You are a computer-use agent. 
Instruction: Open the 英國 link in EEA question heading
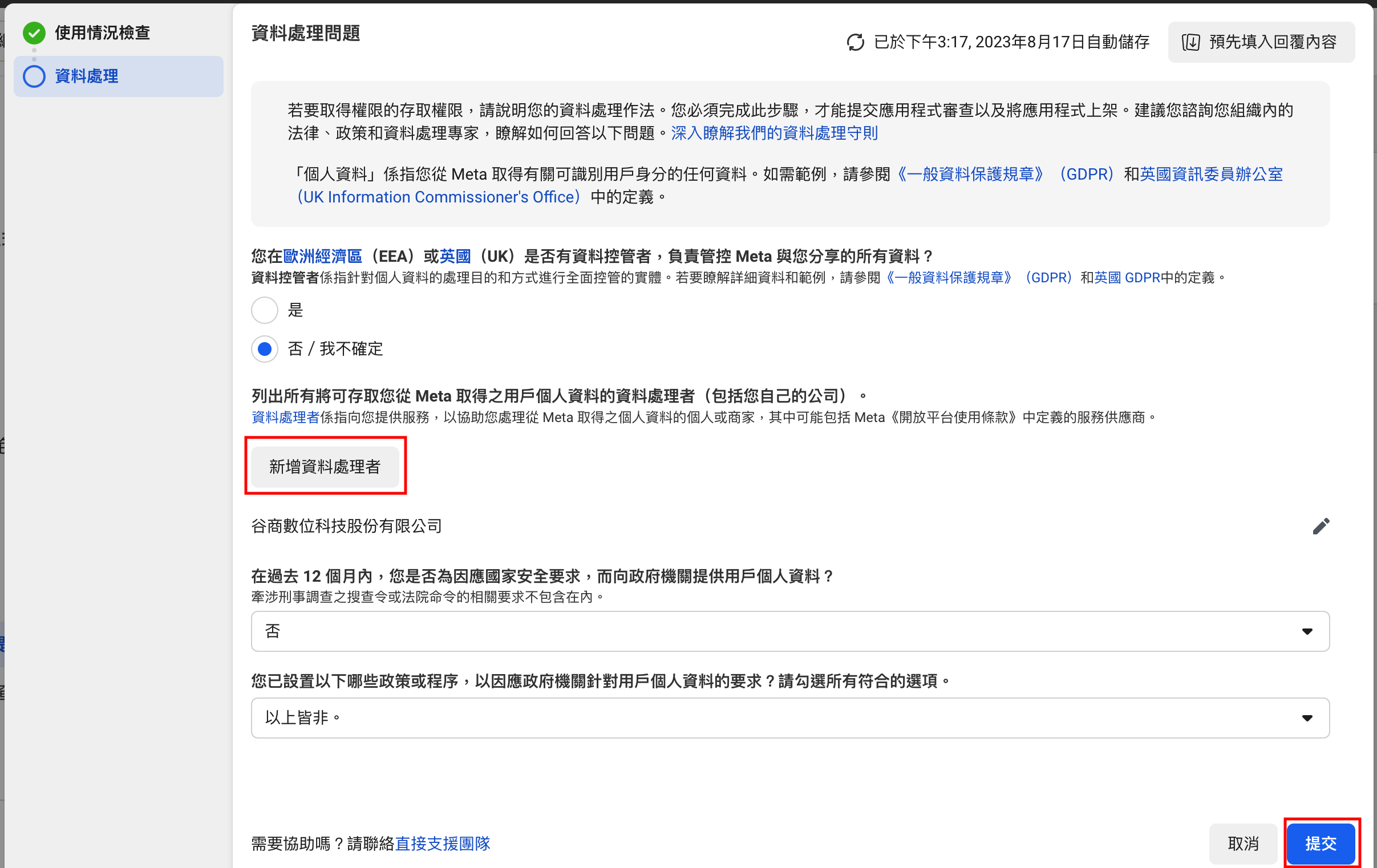pyautogui.click(x=455, y=256)
